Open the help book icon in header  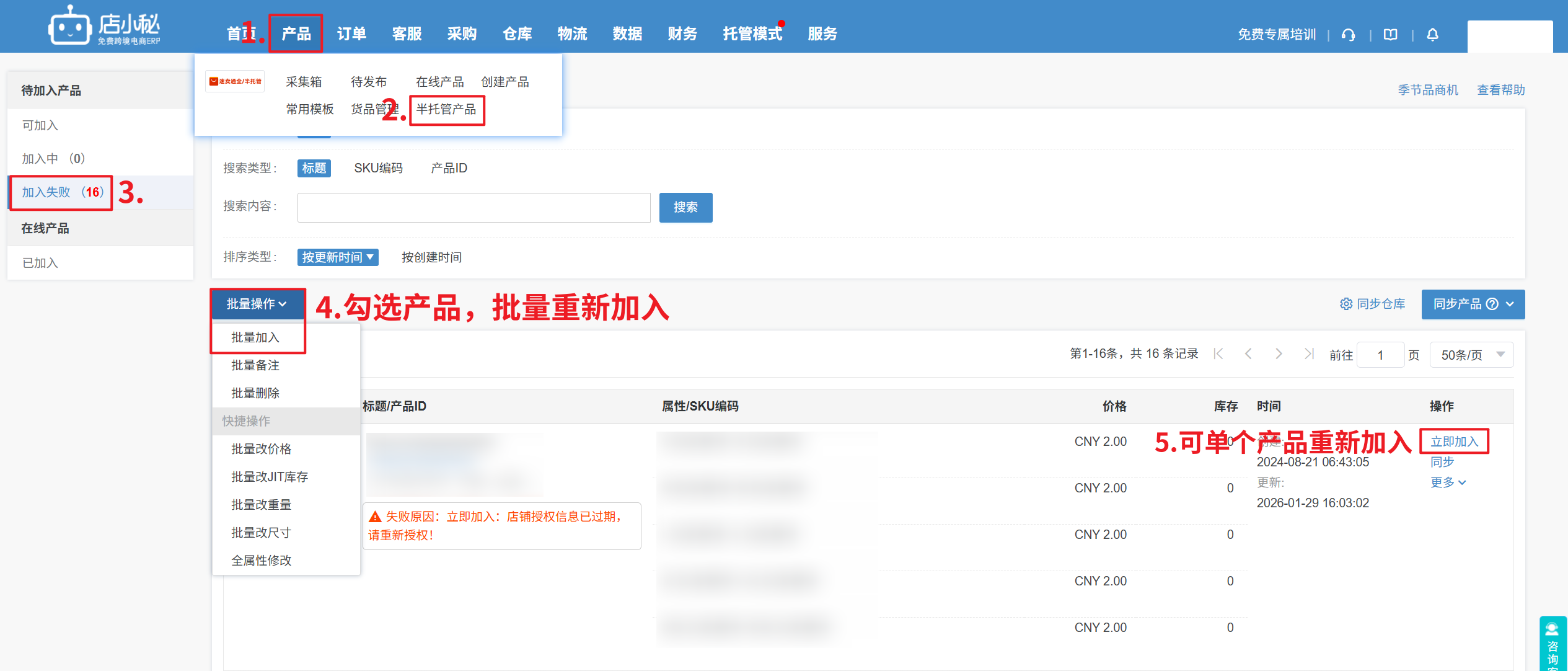1391,35
